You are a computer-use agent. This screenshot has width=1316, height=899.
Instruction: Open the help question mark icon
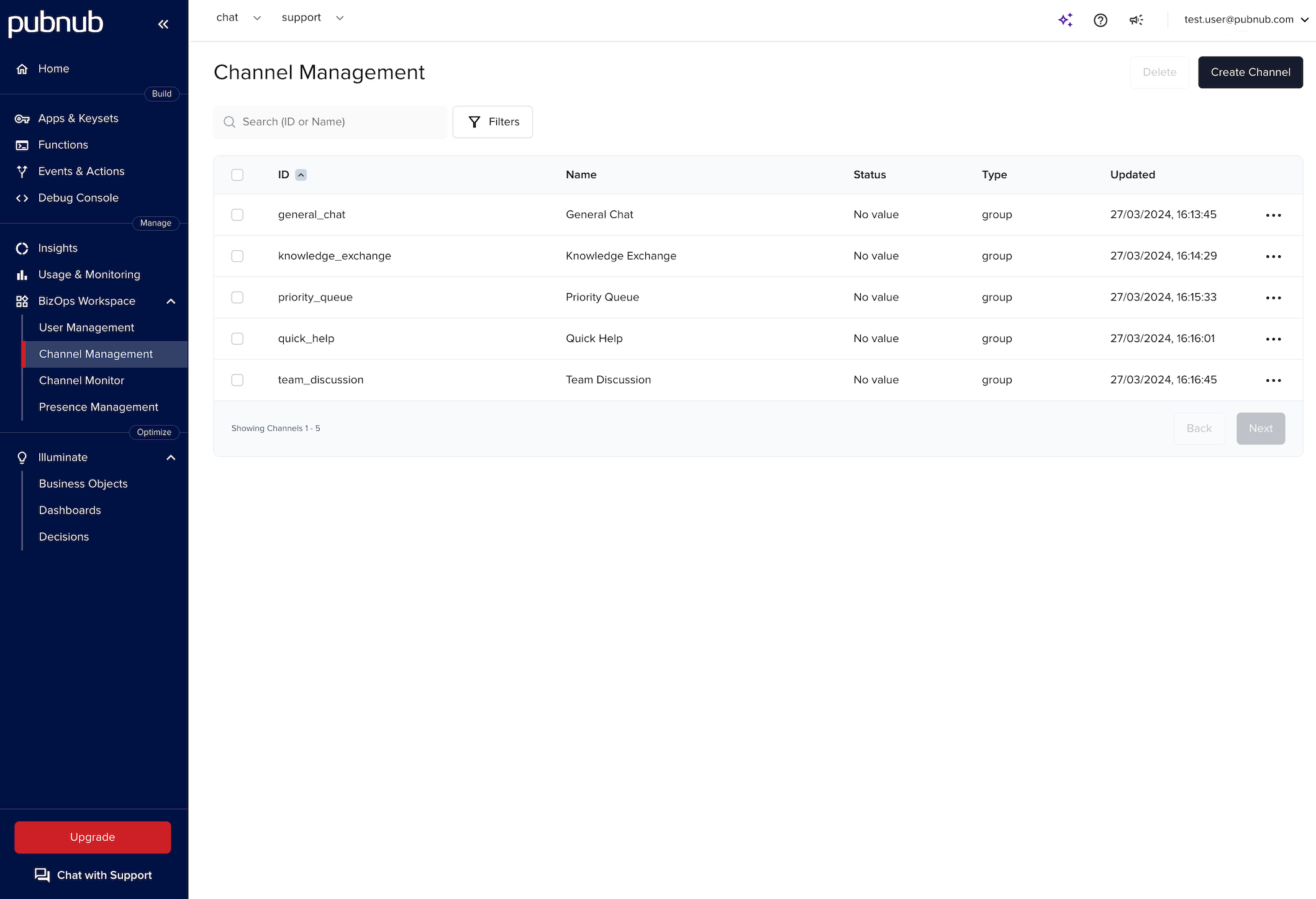coord(1100,20)
